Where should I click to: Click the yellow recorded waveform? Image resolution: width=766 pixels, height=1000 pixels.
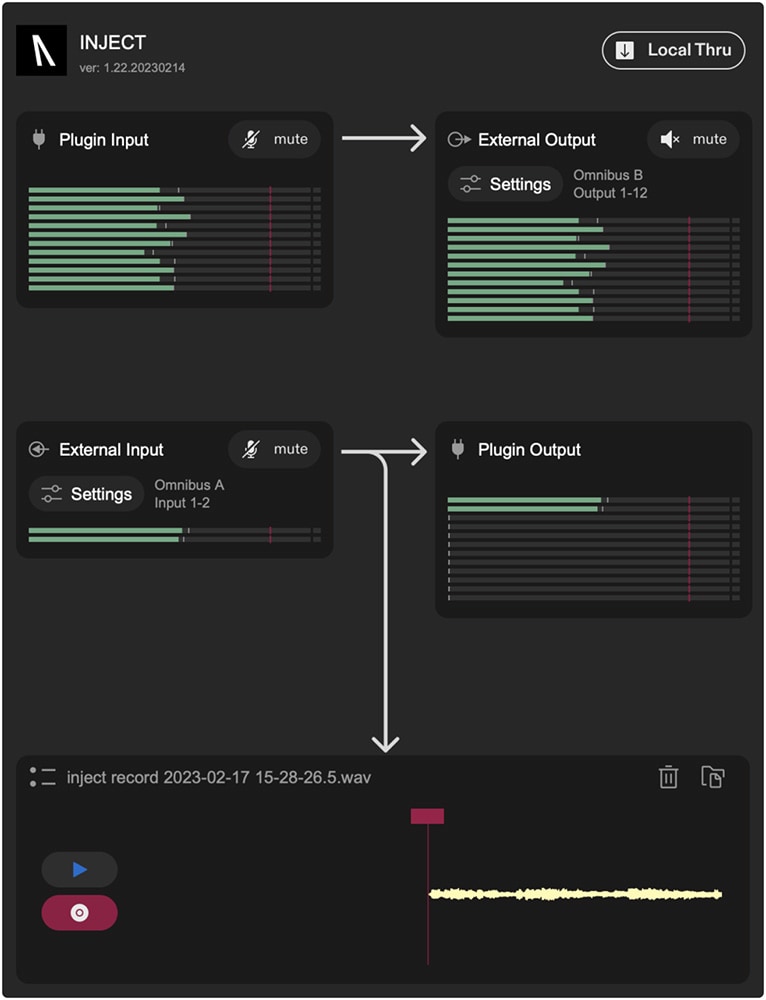click(575, 894)
